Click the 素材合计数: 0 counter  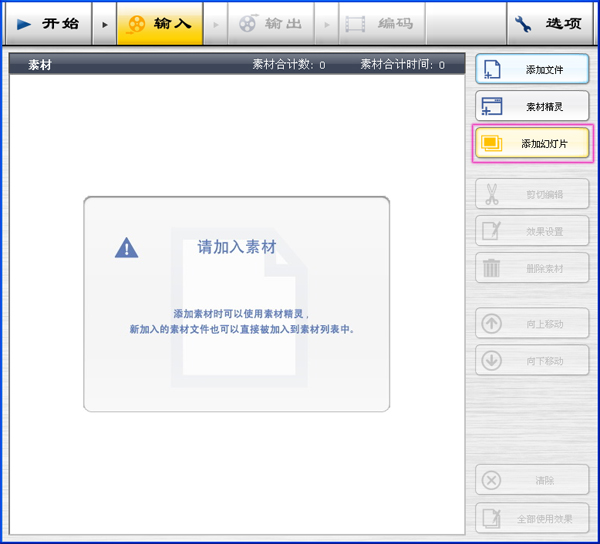coord(289,65)
